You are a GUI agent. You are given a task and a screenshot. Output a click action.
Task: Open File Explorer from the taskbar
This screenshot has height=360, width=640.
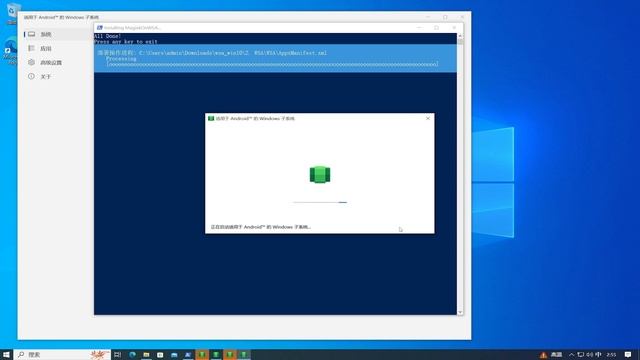point(146,355)
